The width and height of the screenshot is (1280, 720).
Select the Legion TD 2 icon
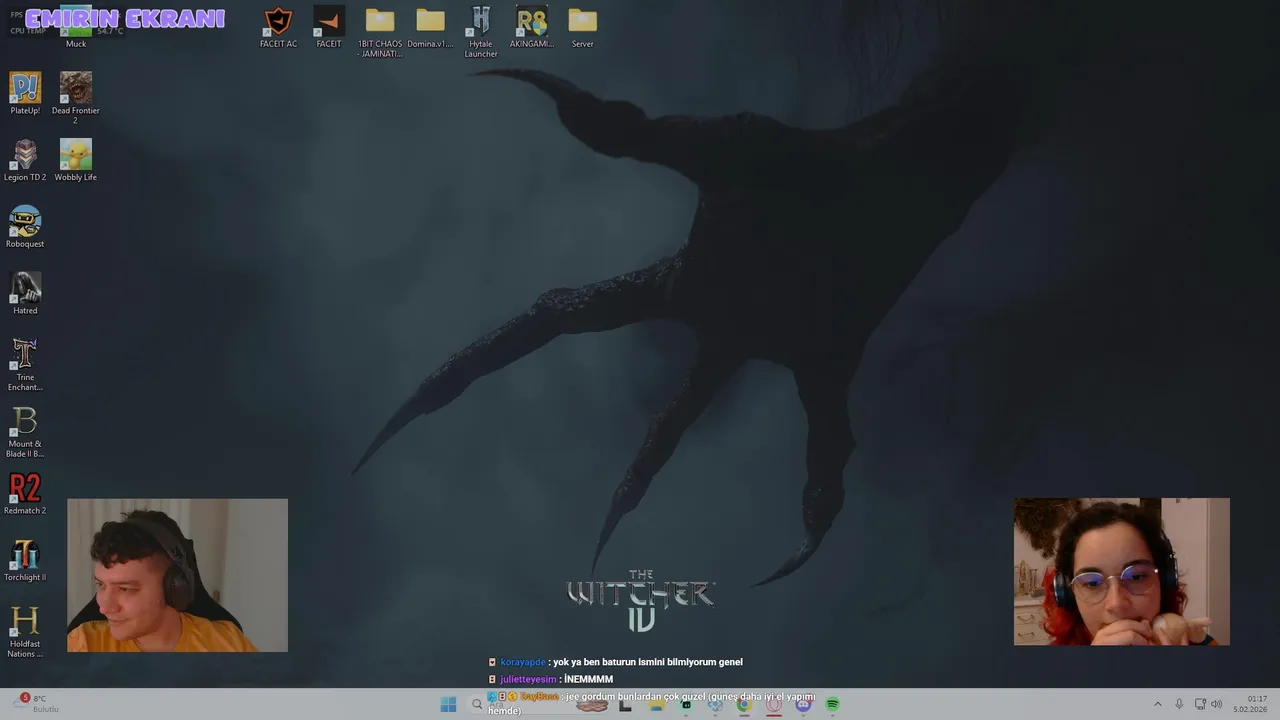pyautogui.click(x=25, y=160)
